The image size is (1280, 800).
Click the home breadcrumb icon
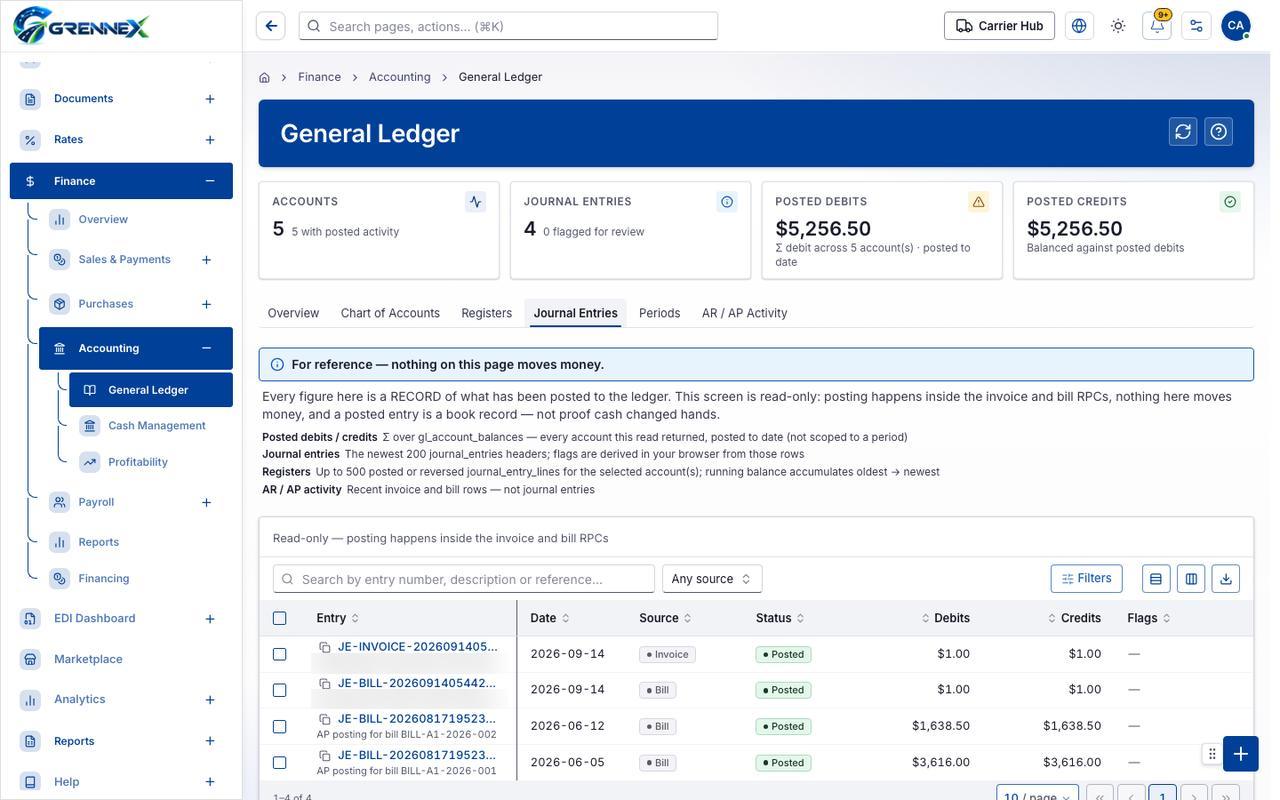[264, 77]
